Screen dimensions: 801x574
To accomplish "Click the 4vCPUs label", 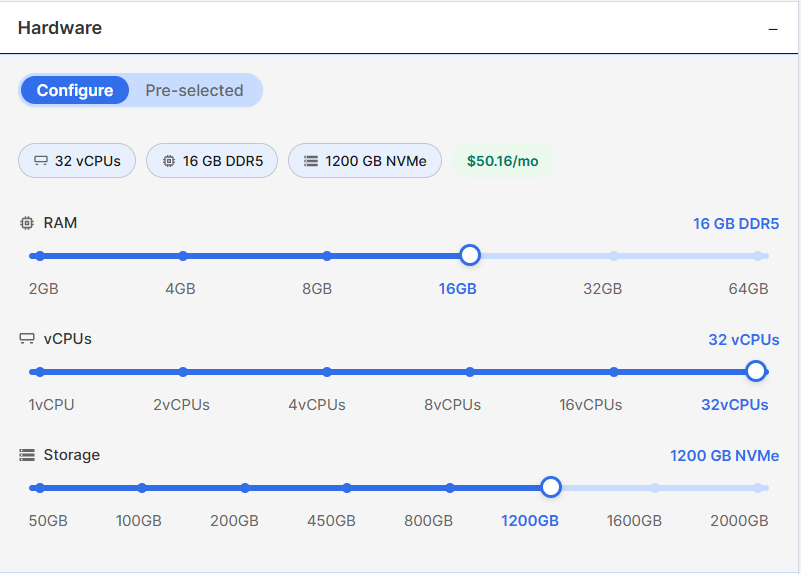I will click(317, 405).
